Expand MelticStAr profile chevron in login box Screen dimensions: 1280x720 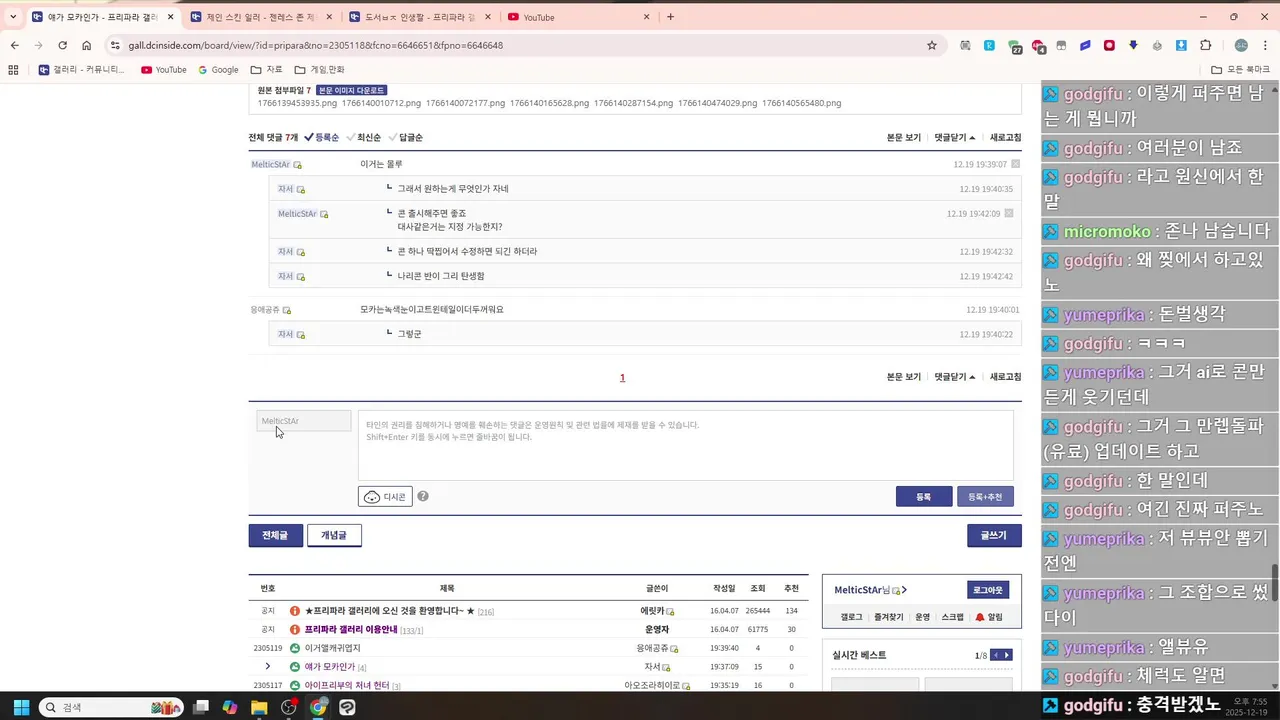904,590
